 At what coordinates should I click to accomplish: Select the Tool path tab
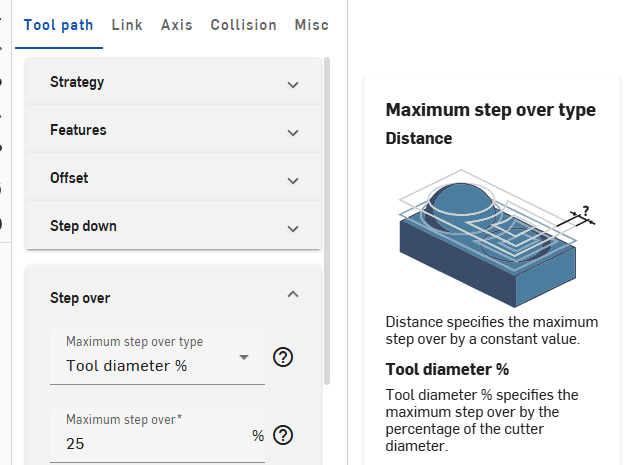click(59, 25)
